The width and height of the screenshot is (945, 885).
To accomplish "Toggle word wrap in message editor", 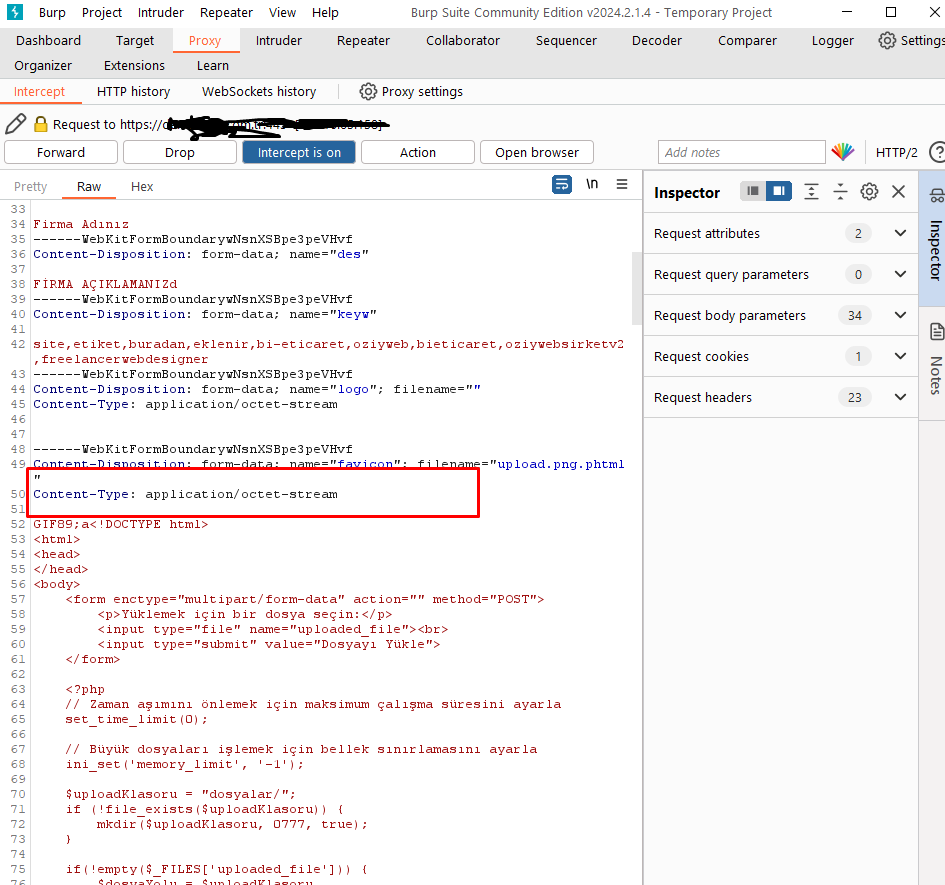I will tap(562, 184).
